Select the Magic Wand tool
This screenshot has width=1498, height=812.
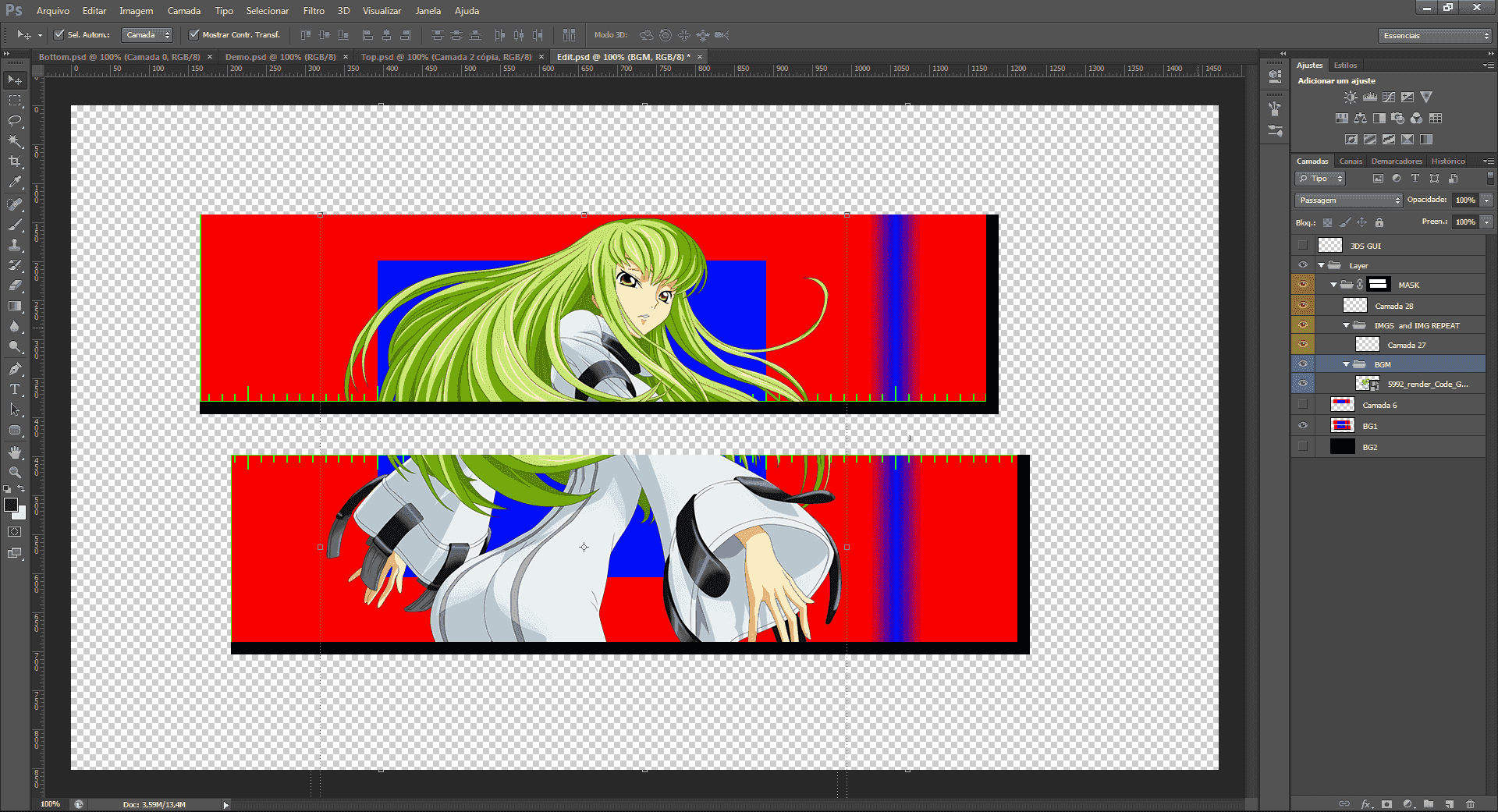click(x=15, y=141)
